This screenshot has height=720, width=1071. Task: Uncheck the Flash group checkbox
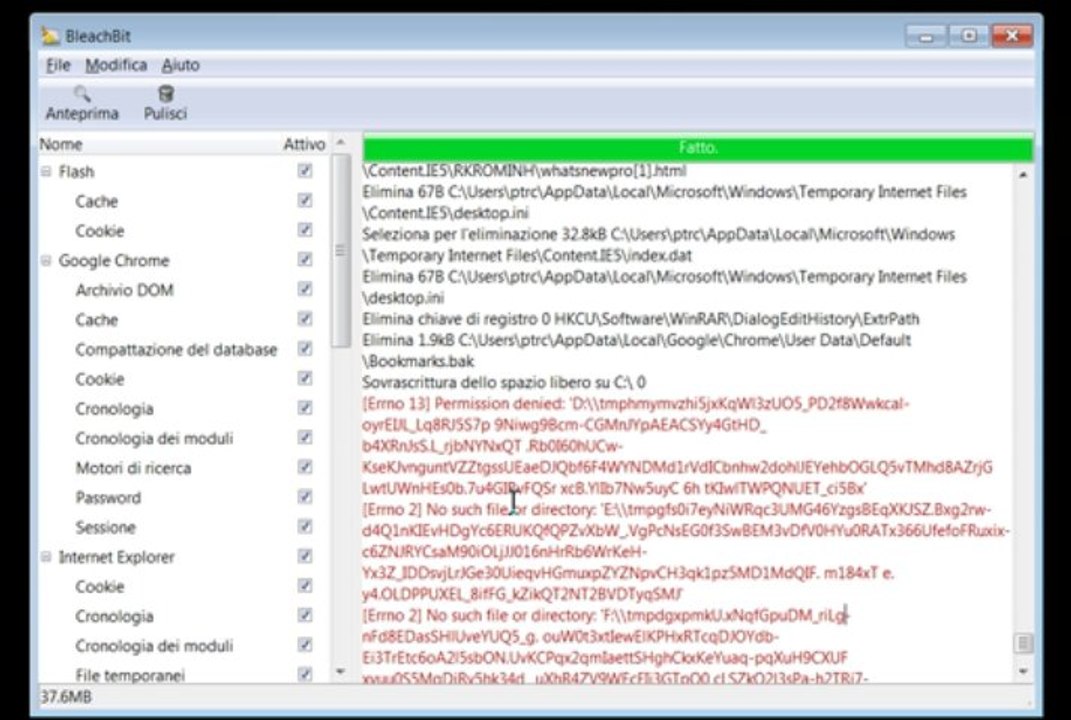[305, 171]
